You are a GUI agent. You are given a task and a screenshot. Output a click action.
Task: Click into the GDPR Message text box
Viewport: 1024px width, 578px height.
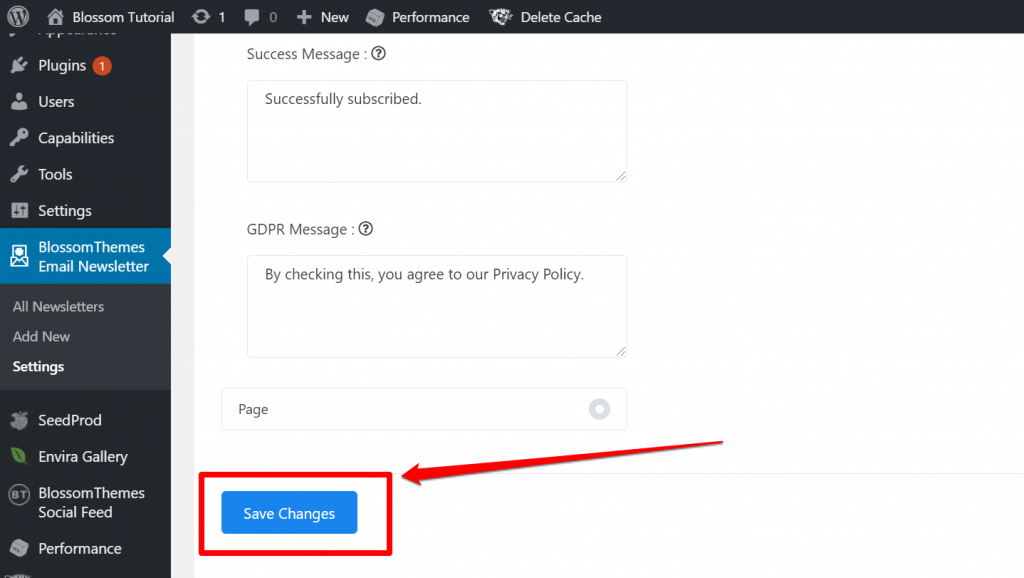[436, 306]
